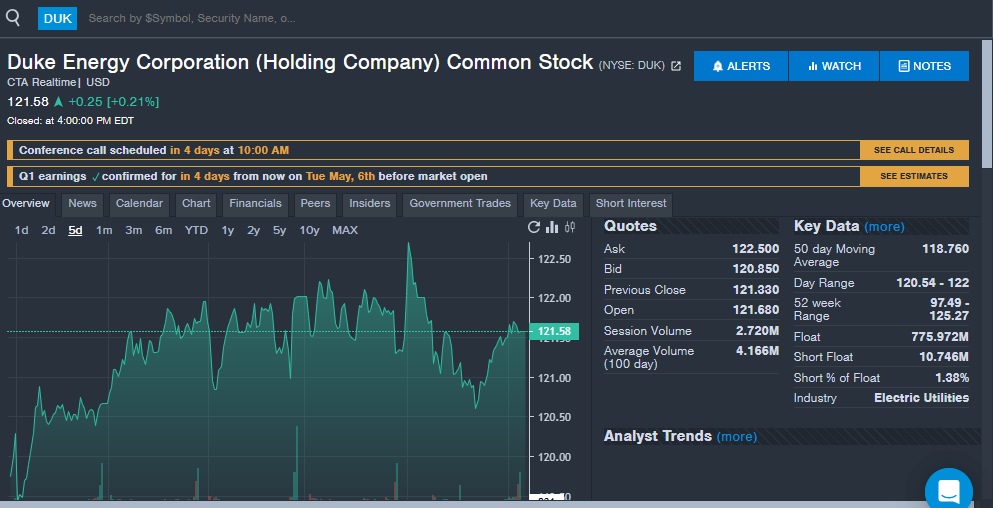Screen dimensions: 993x508
Task: Select the 1m chart range
Action: click(x=104, y=231)
